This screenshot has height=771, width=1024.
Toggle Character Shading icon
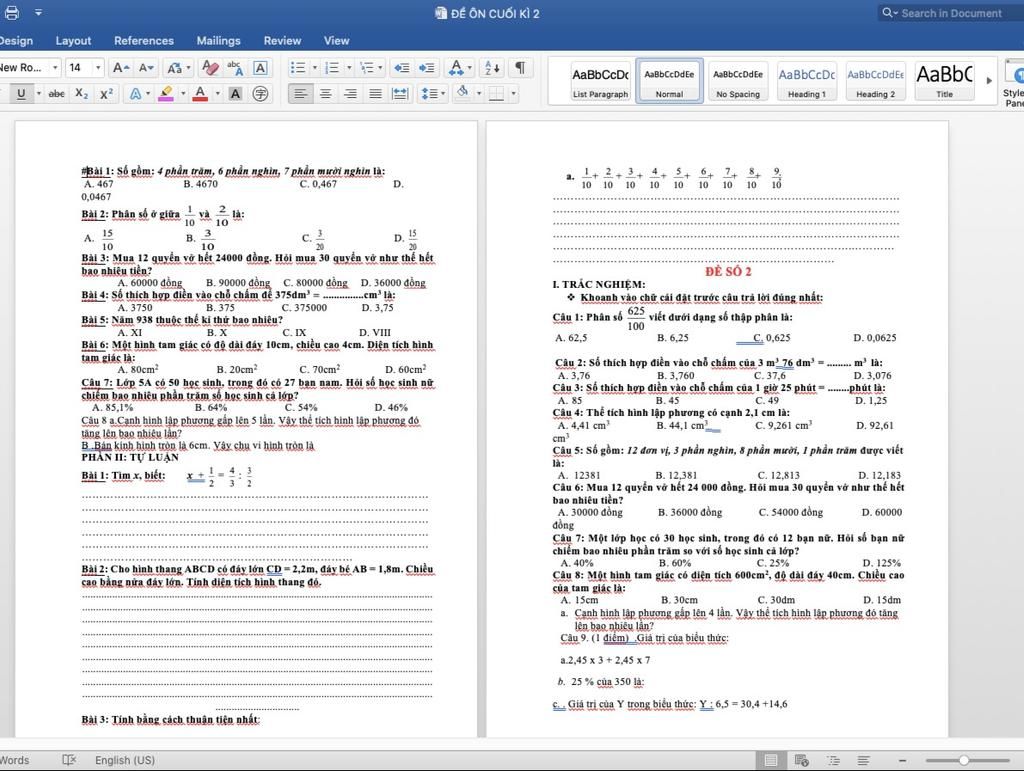click(235, 93)
